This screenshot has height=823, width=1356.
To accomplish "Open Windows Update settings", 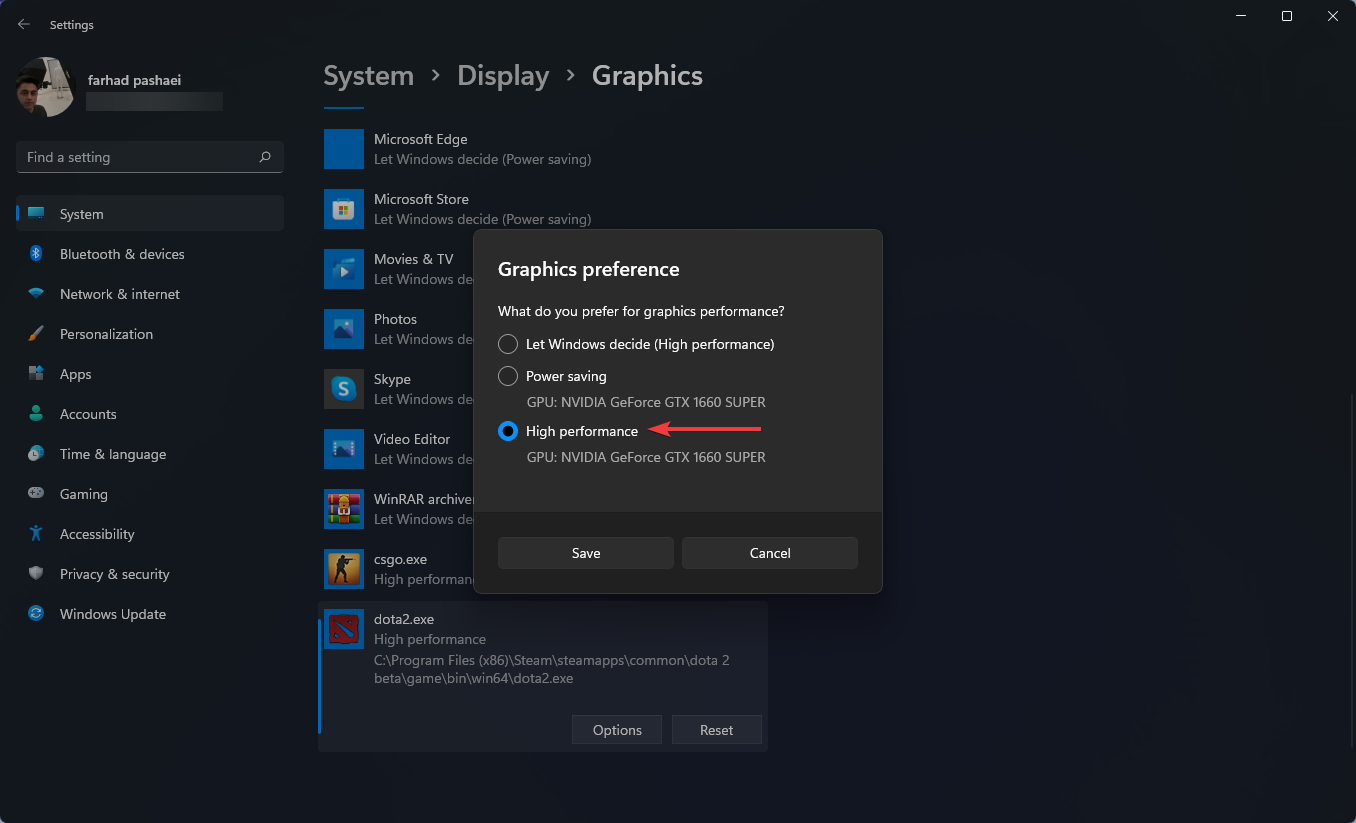I will point(112,614).
